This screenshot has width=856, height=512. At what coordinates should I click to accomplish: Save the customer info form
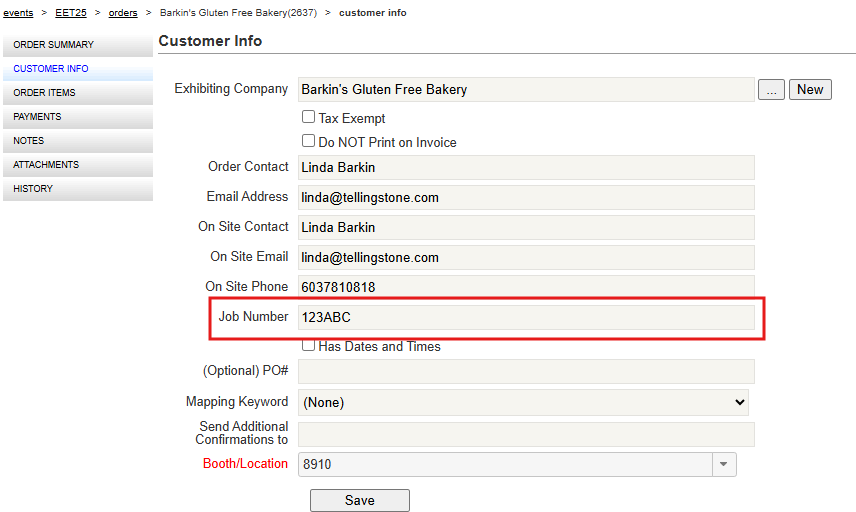pyautogui.click(x=360, y=501)
